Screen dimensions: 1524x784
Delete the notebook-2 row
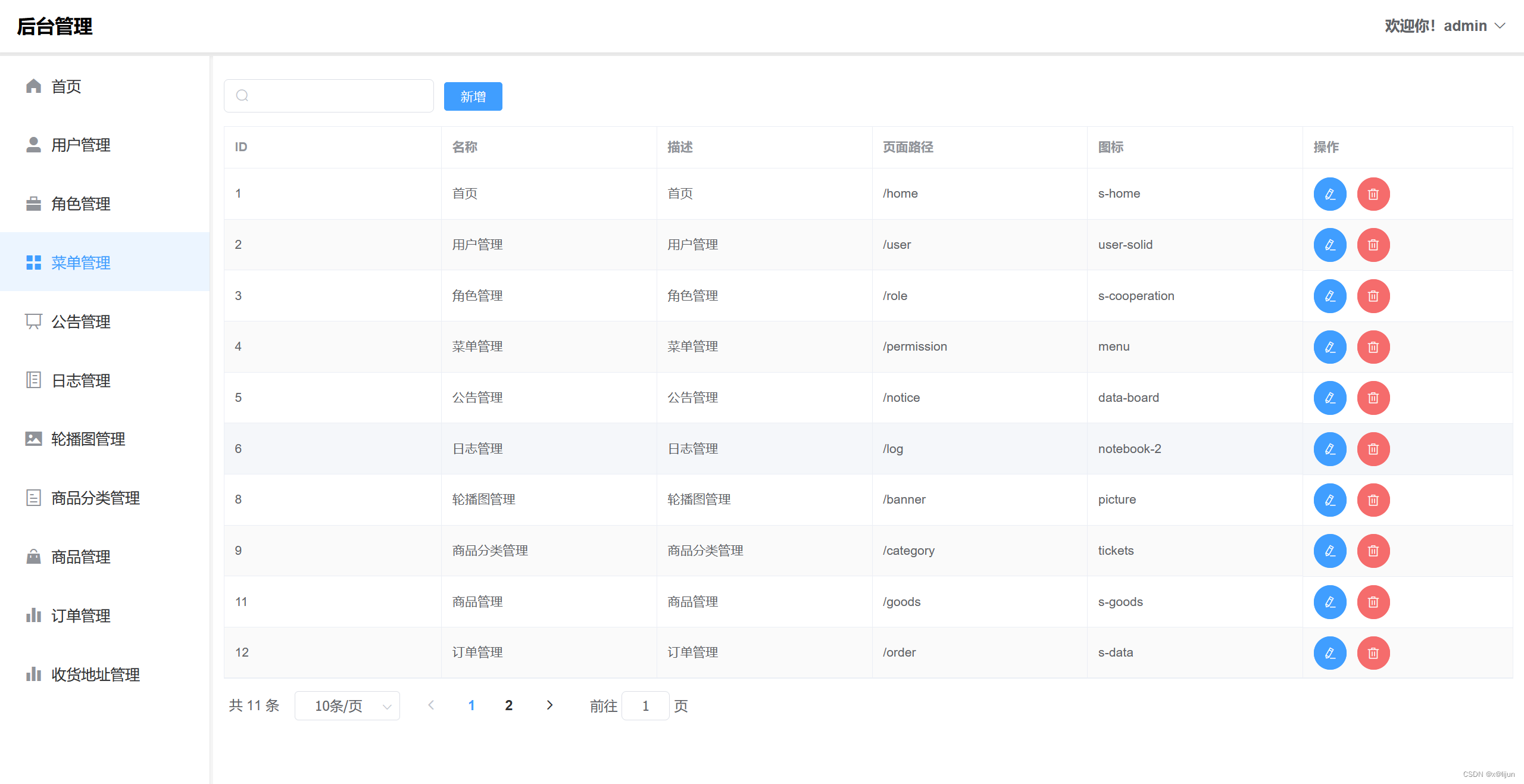pos(1373,449)
